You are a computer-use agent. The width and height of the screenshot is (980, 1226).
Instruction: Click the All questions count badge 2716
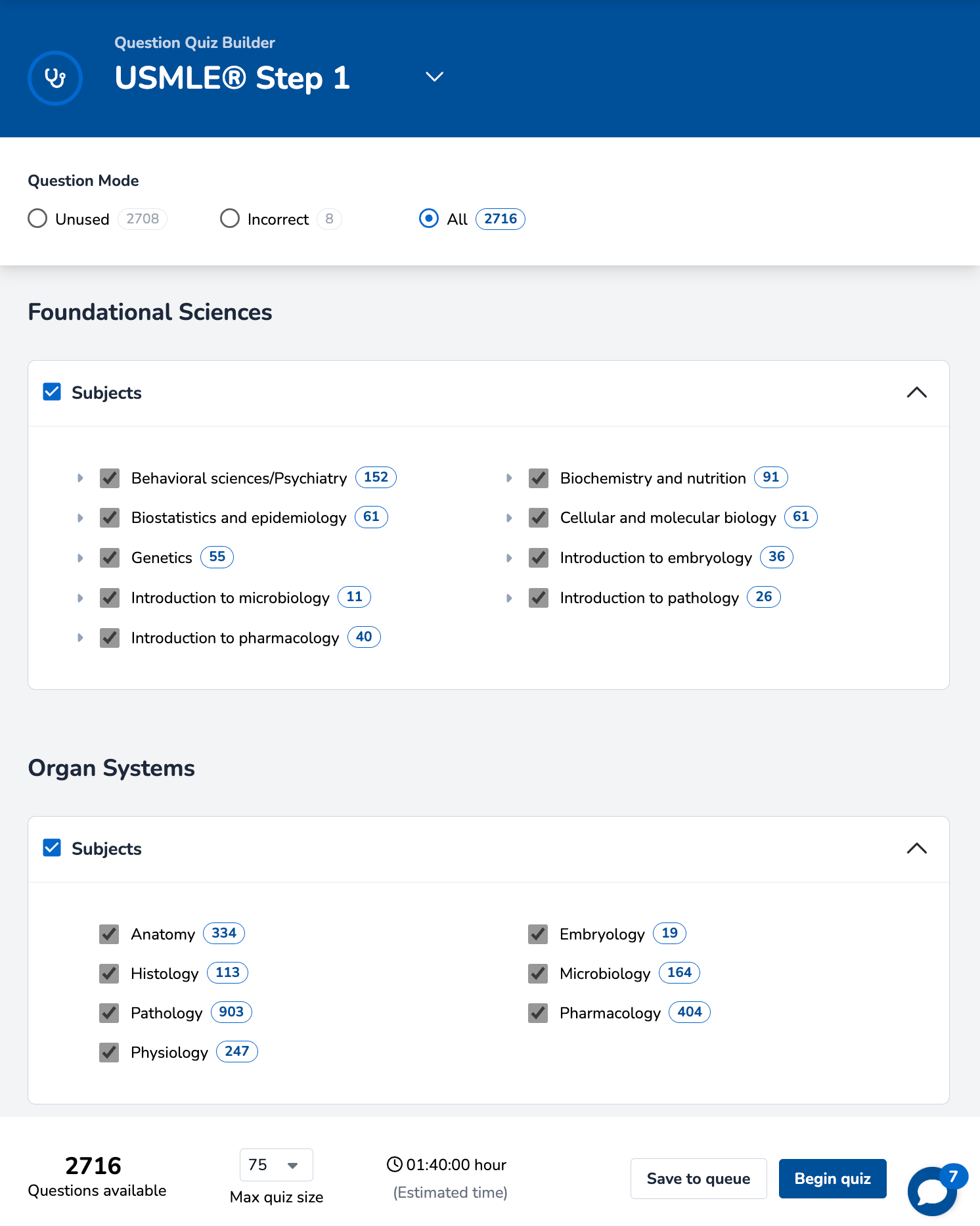click(500, 219)
